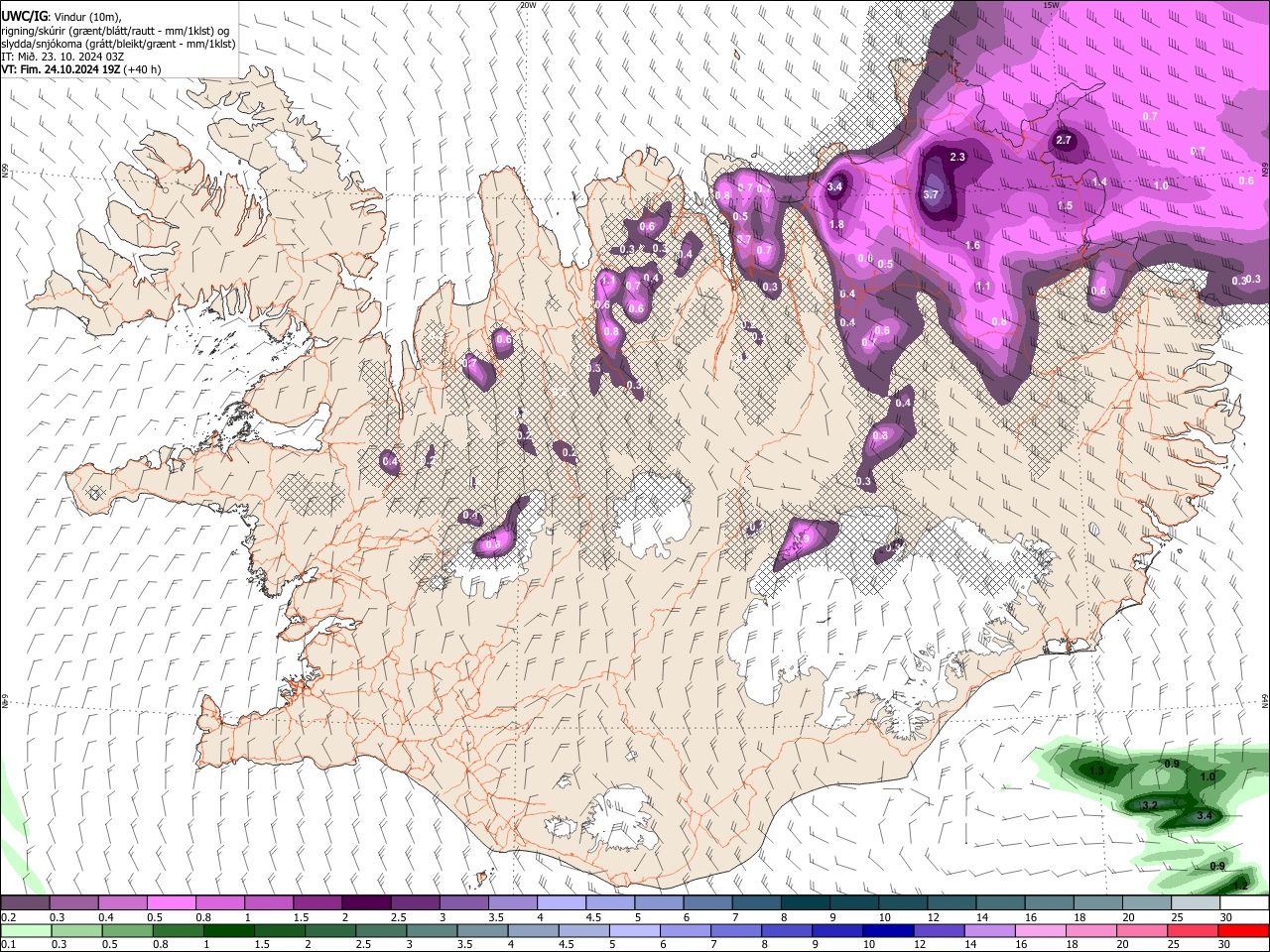This screenshot has height=952, width=1270.
Task: Click the VT: Fim. 24.10.2024 19Z valid time
Action: coord(80,69)
